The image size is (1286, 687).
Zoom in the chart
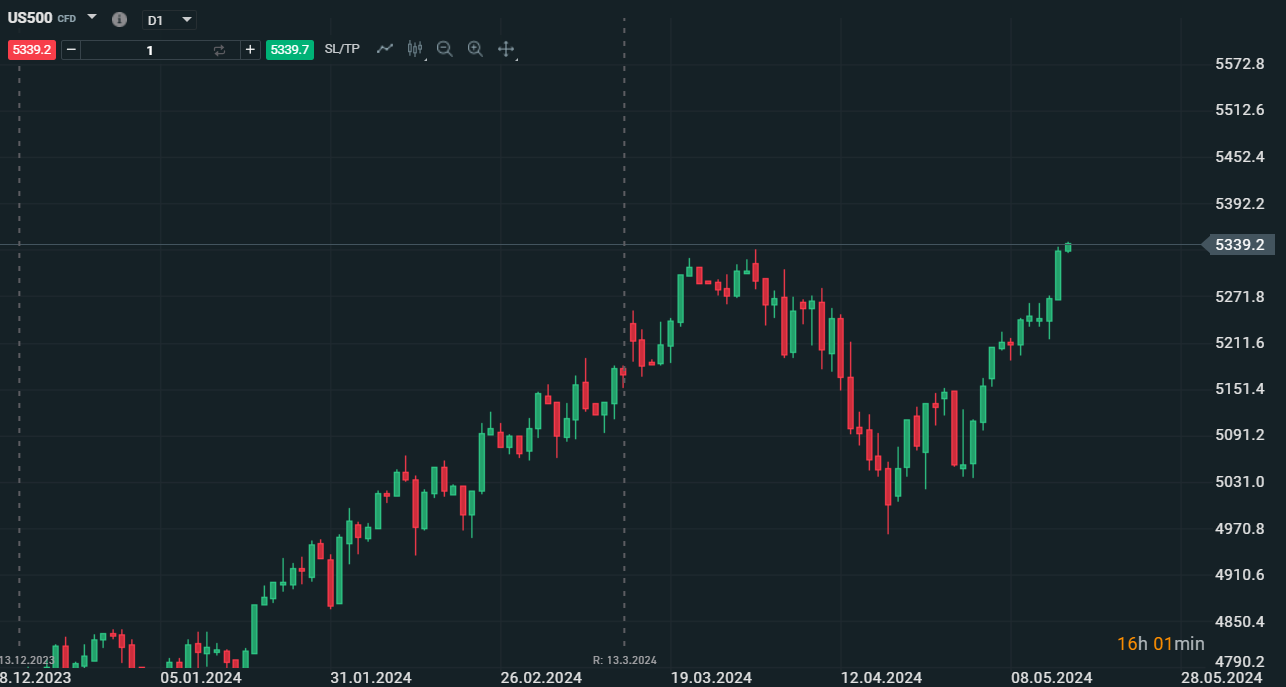476,48
